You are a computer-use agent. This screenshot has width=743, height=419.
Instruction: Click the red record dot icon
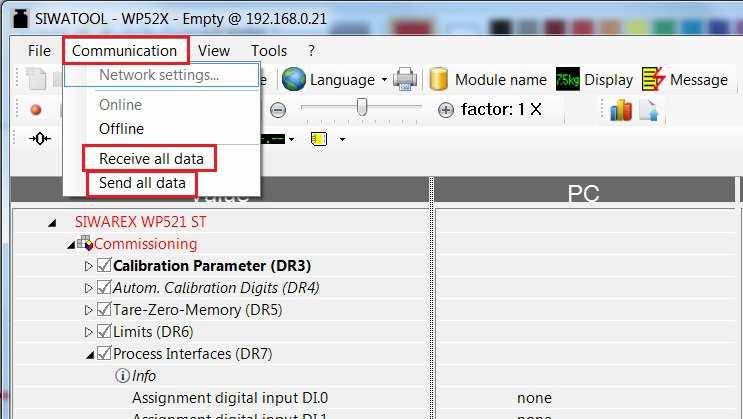click(x=36, y=110)
